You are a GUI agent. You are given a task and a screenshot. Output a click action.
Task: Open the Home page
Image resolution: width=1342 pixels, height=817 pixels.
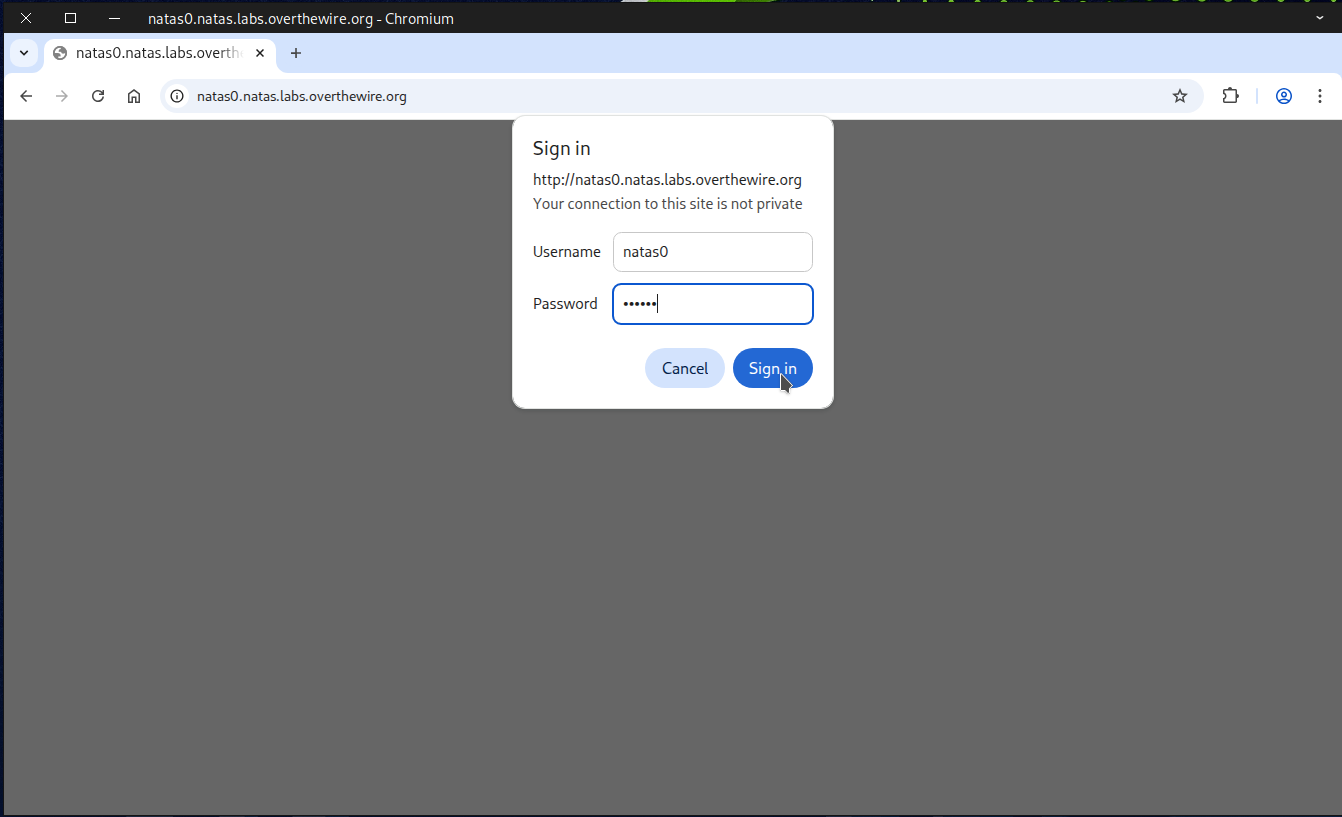point(134,96)
